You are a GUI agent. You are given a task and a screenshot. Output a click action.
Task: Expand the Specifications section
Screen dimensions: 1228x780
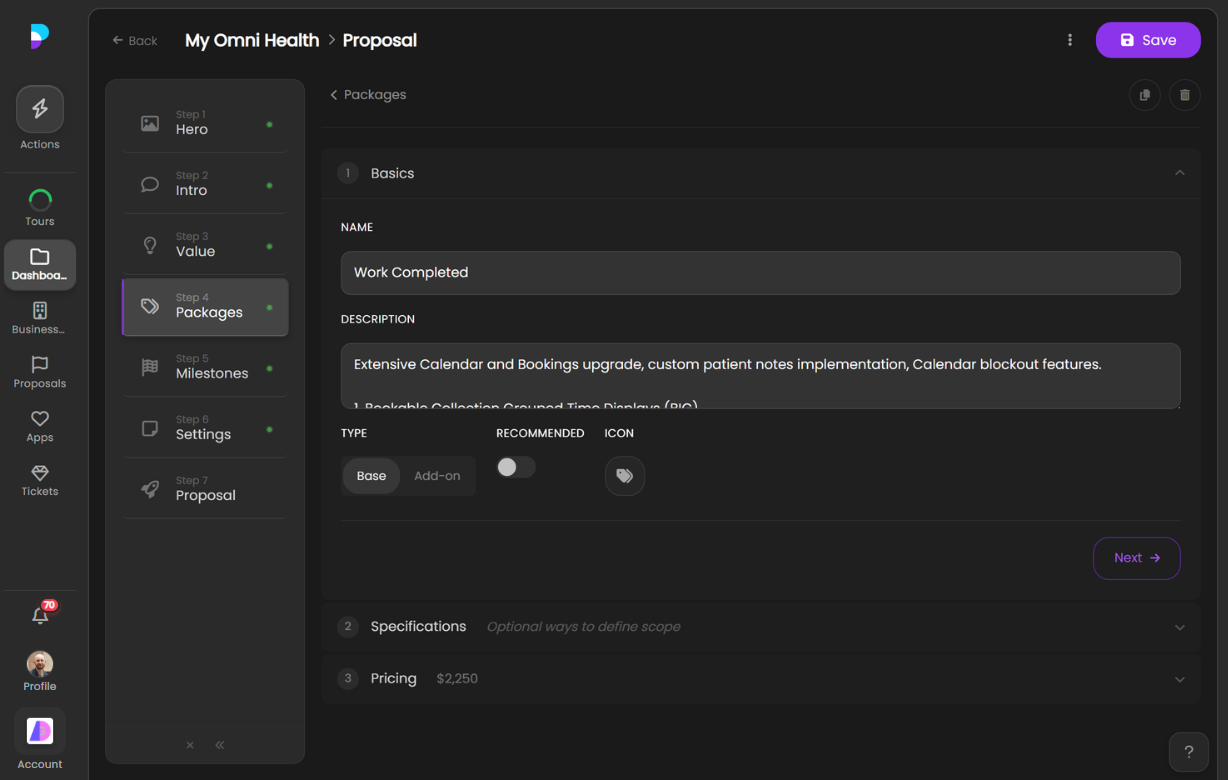[1179, 627]
